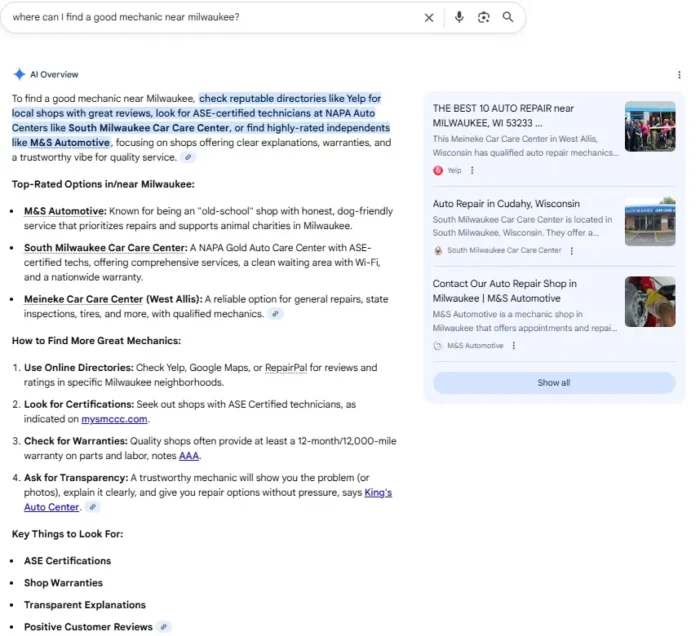Click the 'ASE Certifications' bullet text
The image size is (700, 636).
pos(67,561)
